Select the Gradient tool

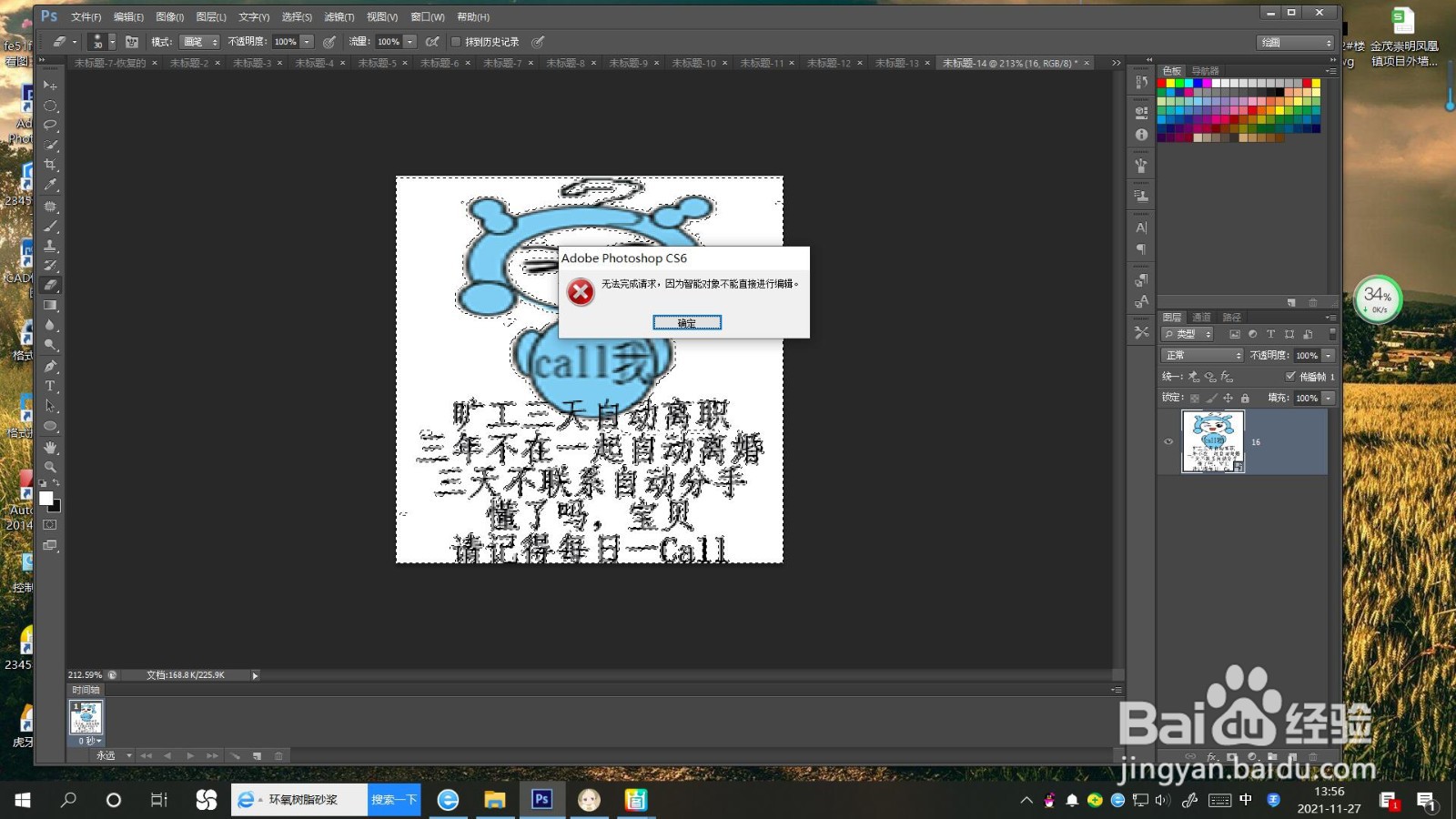coord(50,306)
